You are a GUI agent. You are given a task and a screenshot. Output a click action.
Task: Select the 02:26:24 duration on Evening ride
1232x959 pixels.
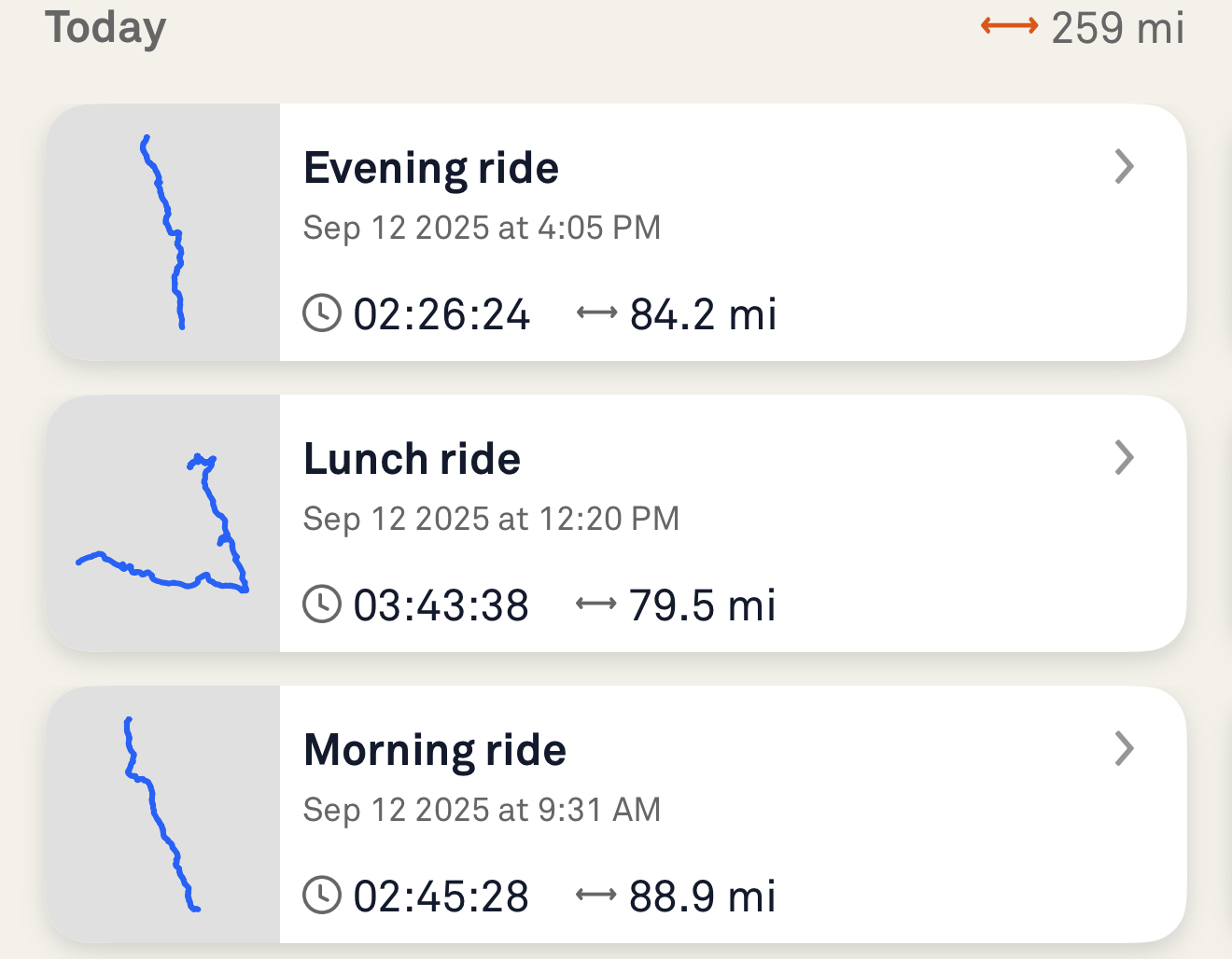pos(441,314)
